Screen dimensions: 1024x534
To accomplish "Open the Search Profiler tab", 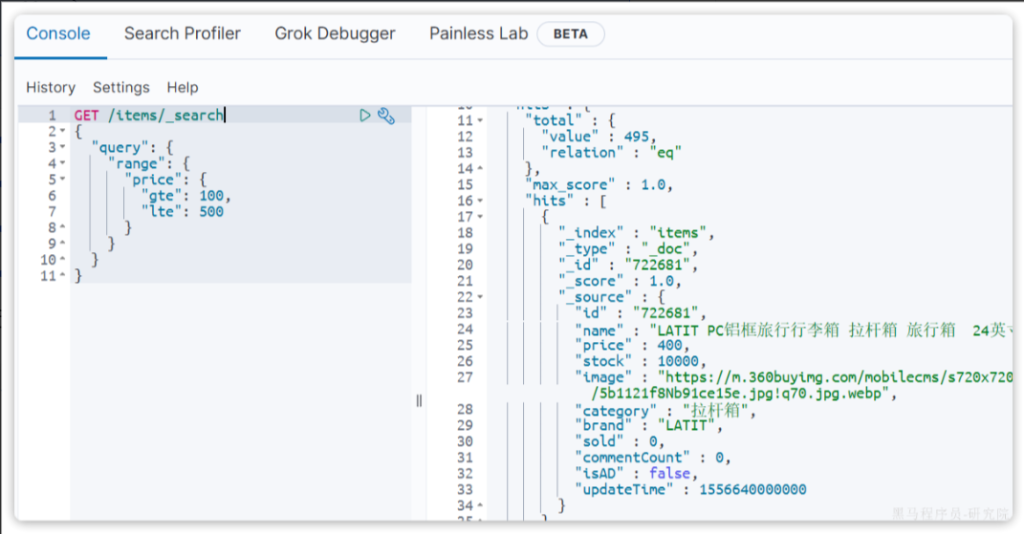I will pyautogui.click(x=182, y=33).
